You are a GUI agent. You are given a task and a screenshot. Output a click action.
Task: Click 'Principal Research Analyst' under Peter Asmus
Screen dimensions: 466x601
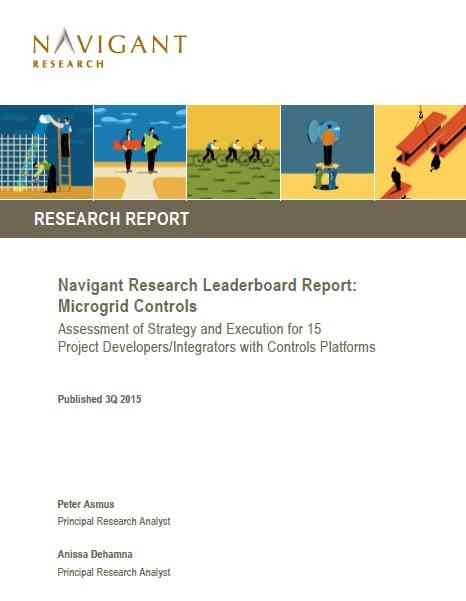114,521
